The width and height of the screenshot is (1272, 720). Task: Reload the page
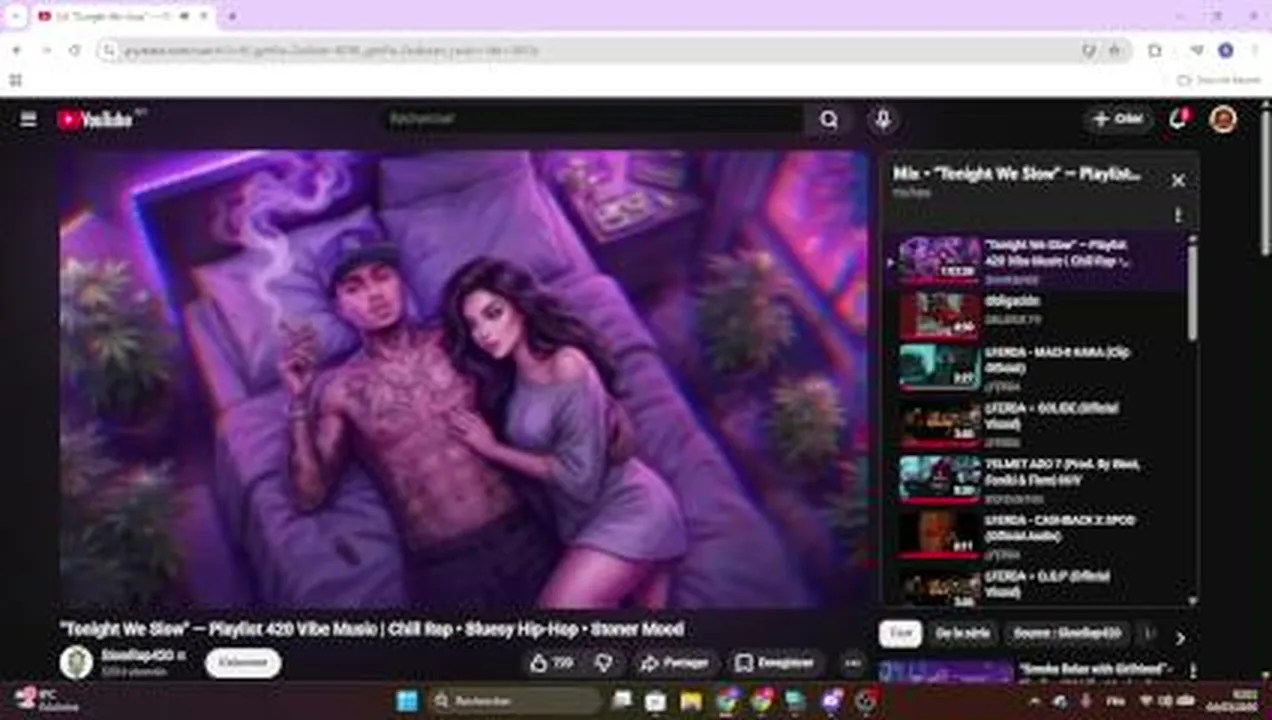click(x=75, y=50)
